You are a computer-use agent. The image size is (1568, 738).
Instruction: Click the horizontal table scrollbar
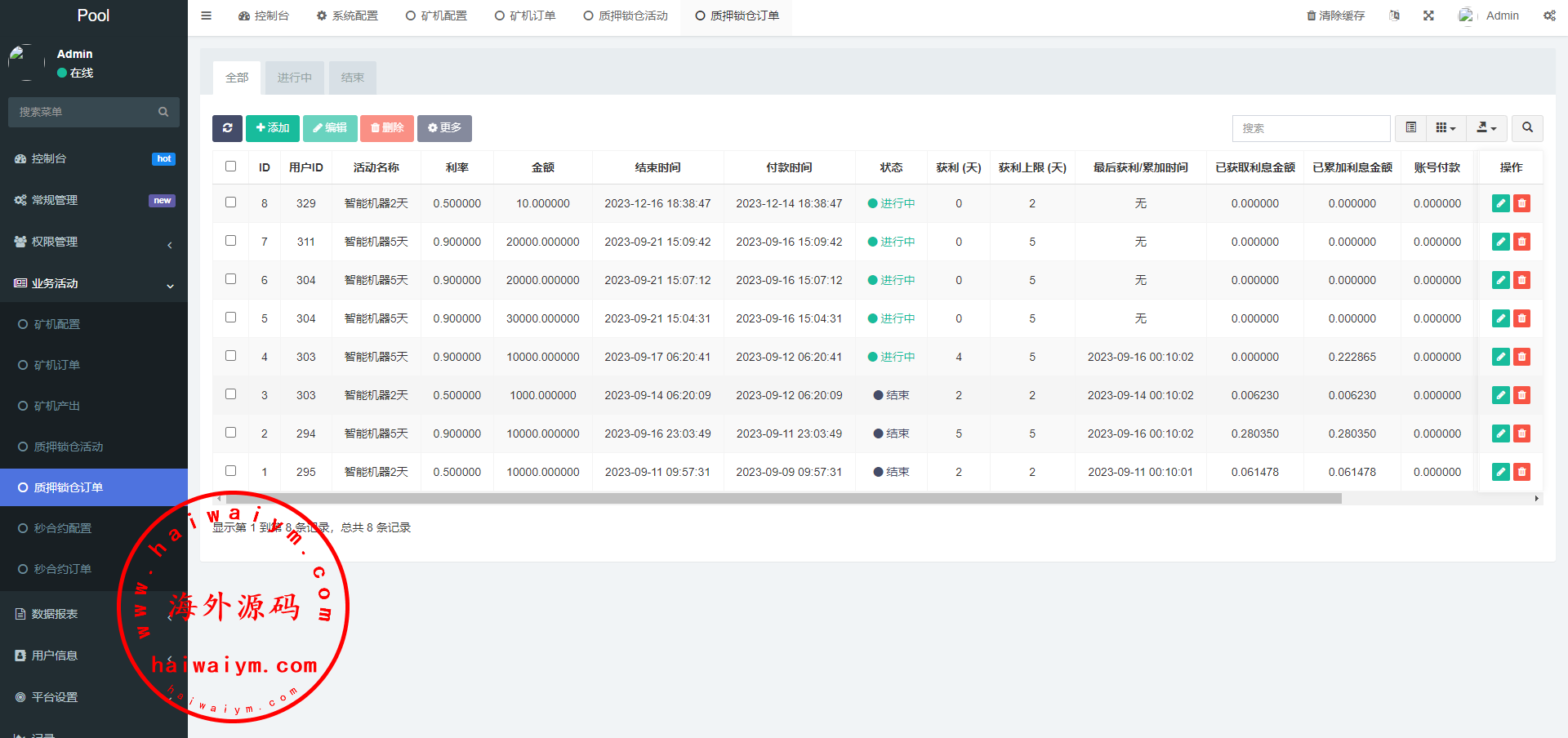pyautogui.click(x=784, y=498)
